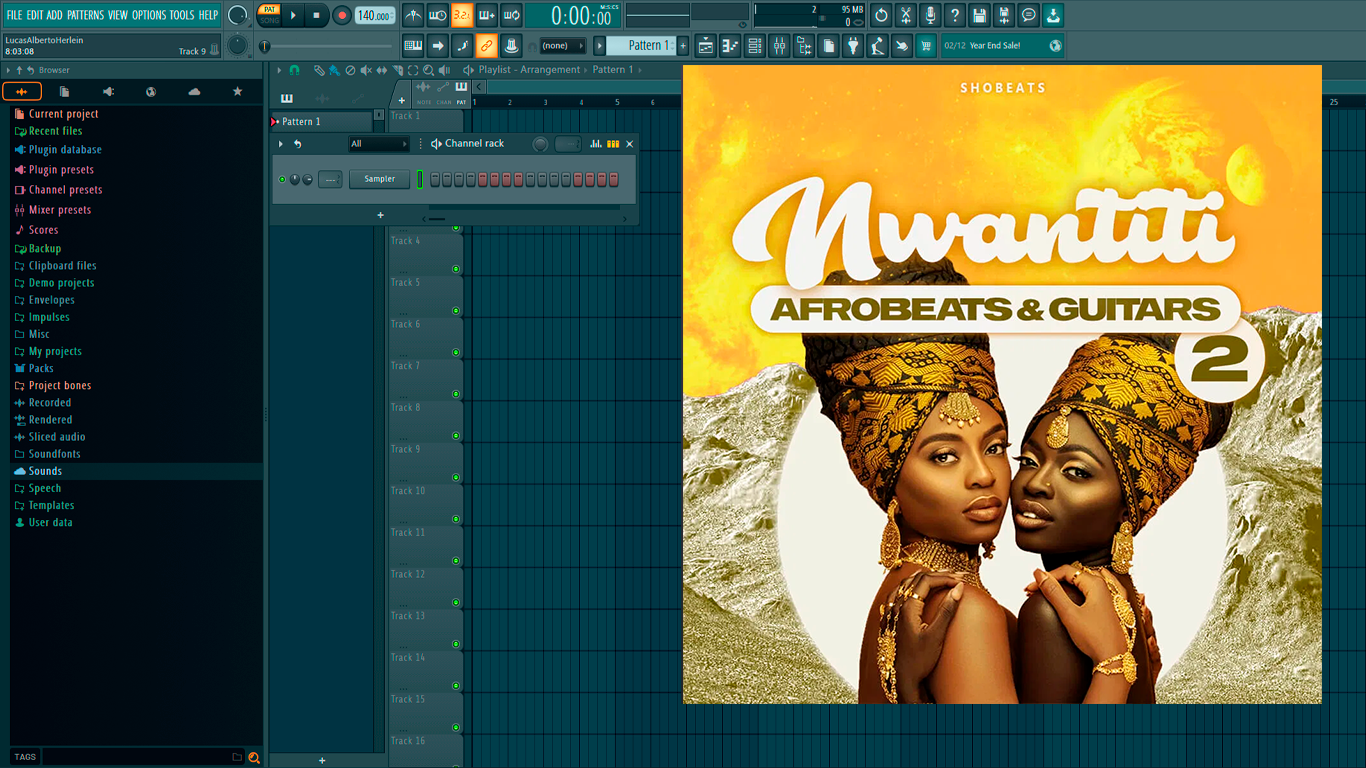Click the save project floppy disk icon
The width and height of the screenshot is (1366, 768).
click(979, 15)
